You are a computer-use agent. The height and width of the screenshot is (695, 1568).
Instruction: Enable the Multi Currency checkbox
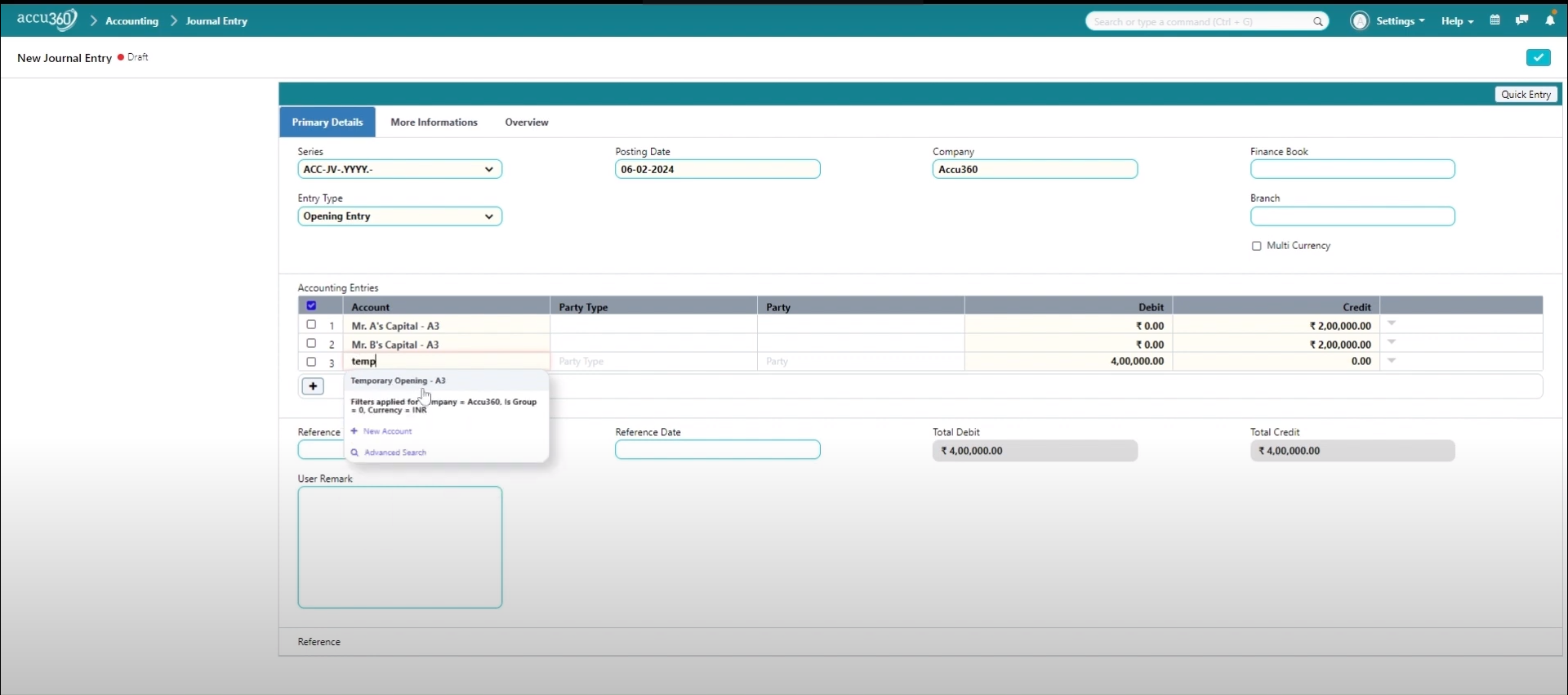pyautogui.click(x=1256, y=246)
